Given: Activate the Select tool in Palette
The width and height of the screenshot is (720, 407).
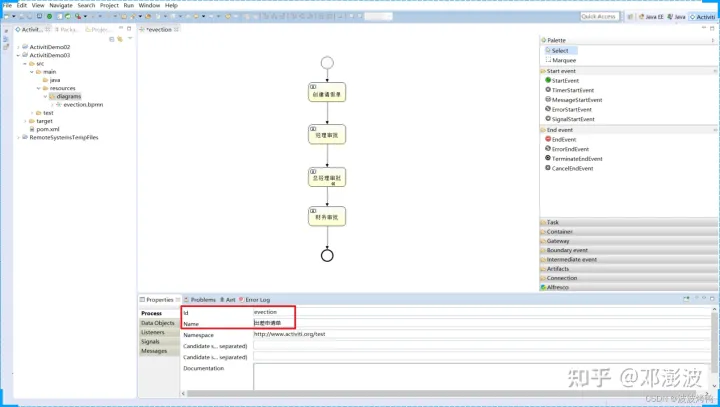Looking at the screenshot, I should click(x=561, y=51).
